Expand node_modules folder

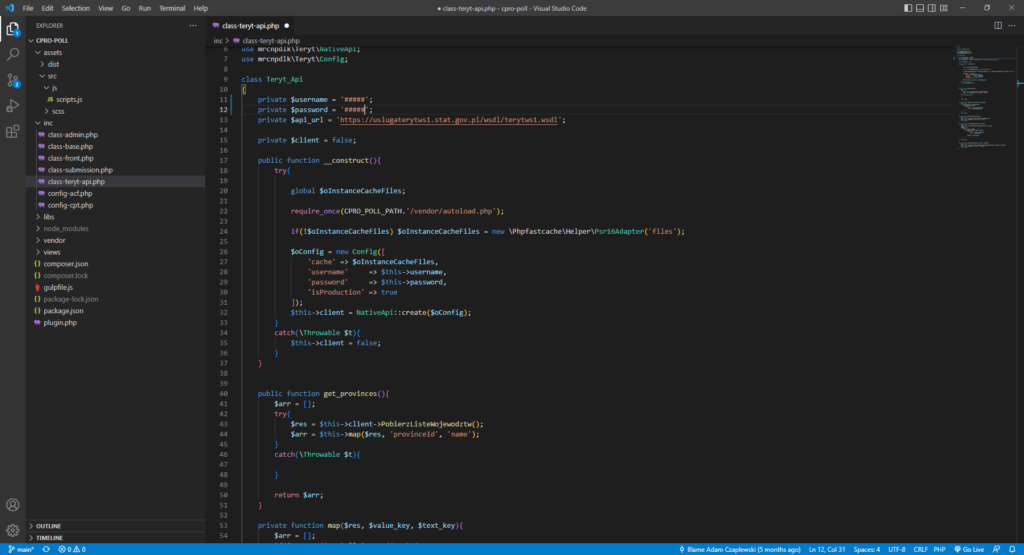point(116,229)
